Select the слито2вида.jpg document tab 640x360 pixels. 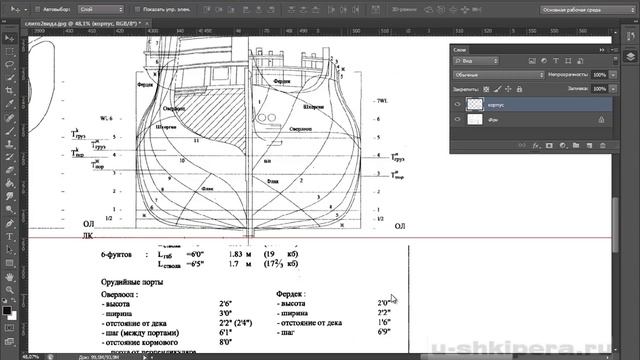tap(82, 24)
